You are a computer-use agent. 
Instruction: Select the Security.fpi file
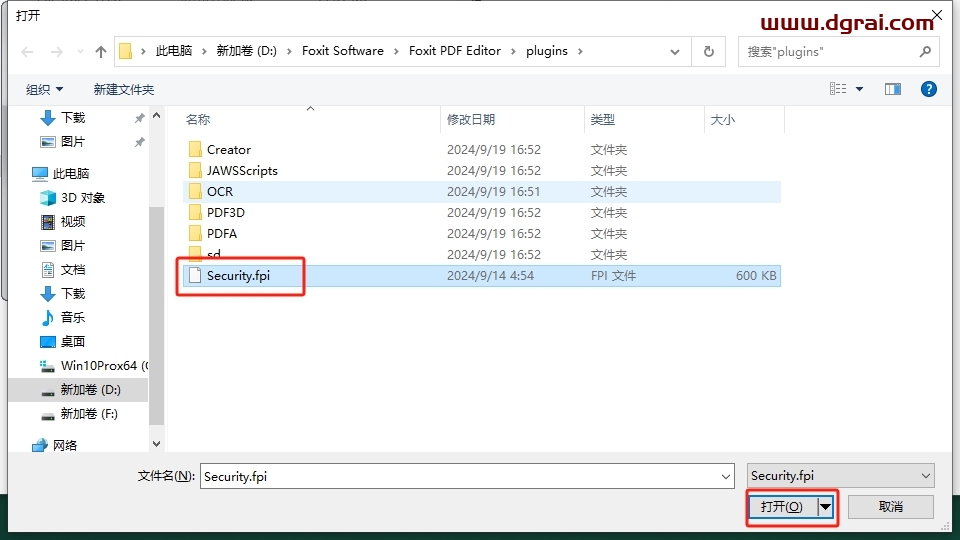[x=238, y=276]
